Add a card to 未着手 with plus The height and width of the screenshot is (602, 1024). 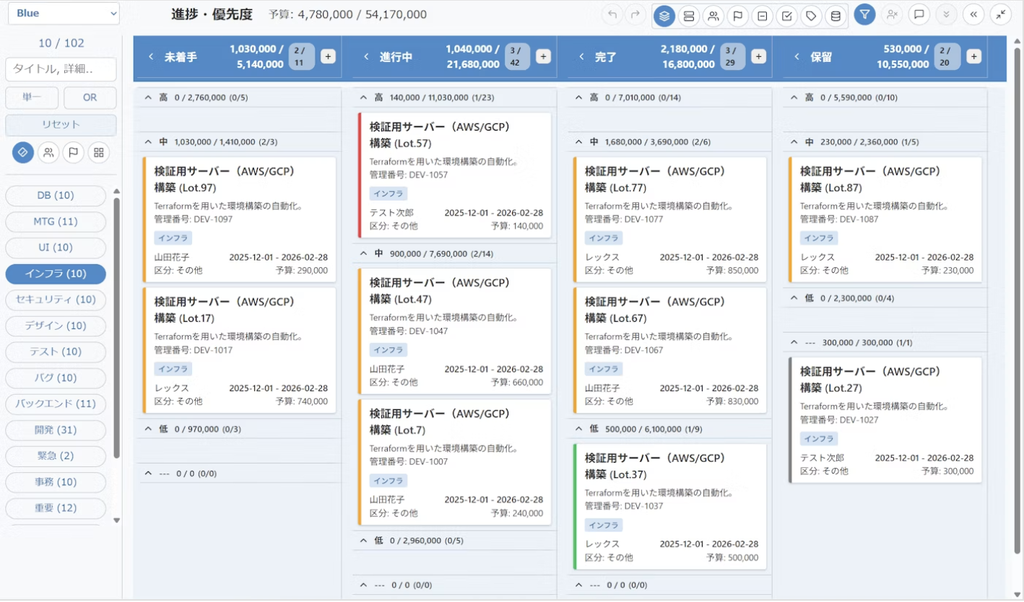(328, 57)
